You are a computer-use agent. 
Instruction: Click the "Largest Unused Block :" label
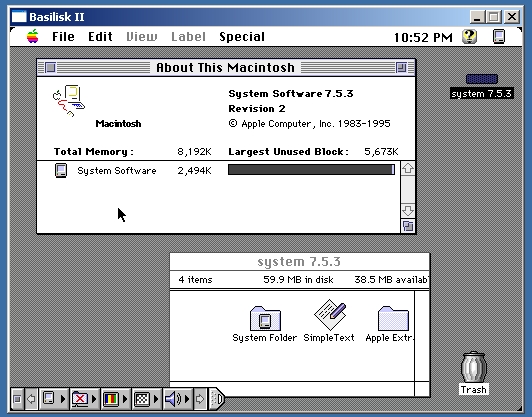click(x=289, y=152)
